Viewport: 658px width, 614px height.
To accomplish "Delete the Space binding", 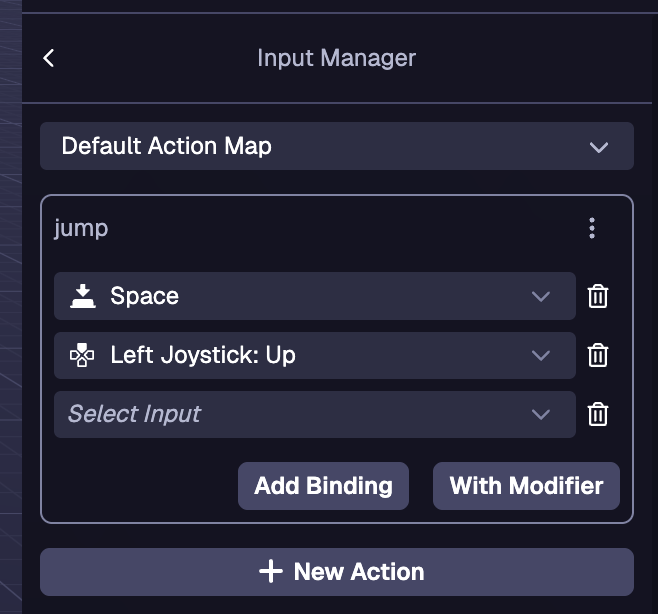I will pos(598,296).
